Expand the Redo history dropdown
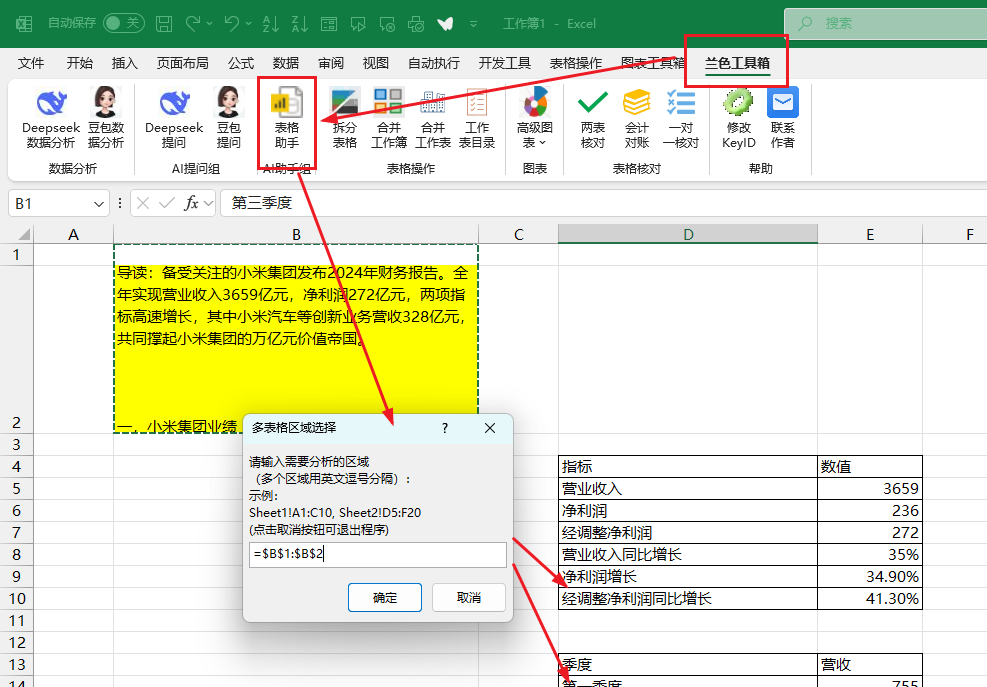Screen dimensions: 987x687 (210, 24)
